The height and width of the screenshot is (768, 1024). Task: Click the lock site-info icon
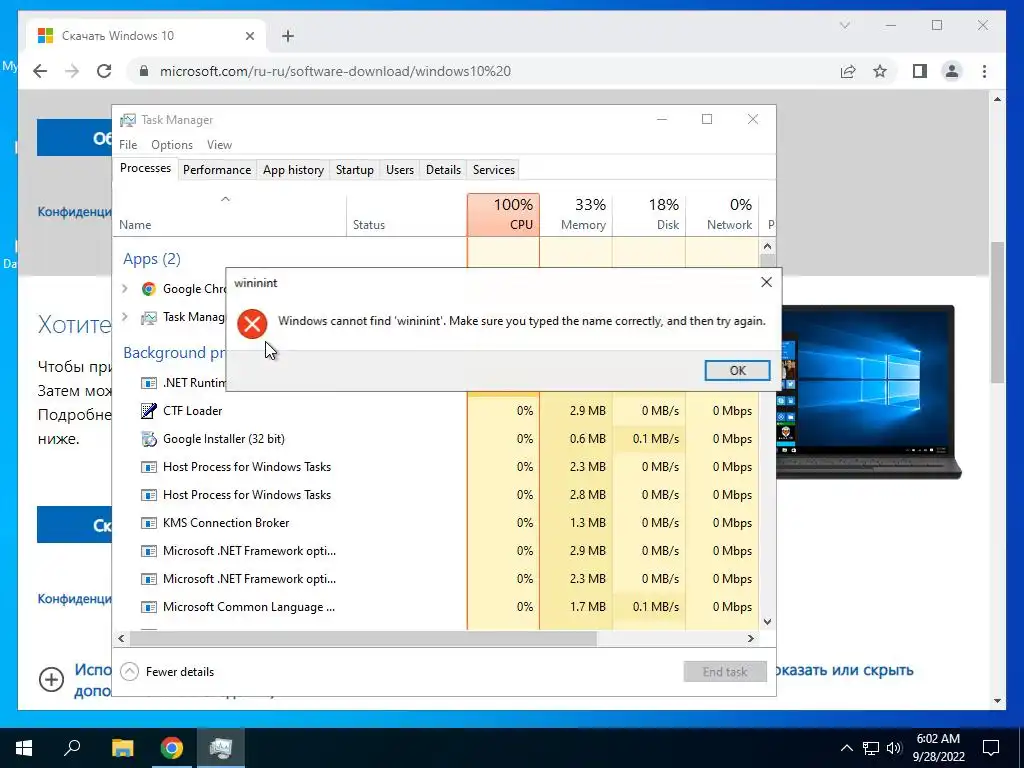tap(144, 71)
